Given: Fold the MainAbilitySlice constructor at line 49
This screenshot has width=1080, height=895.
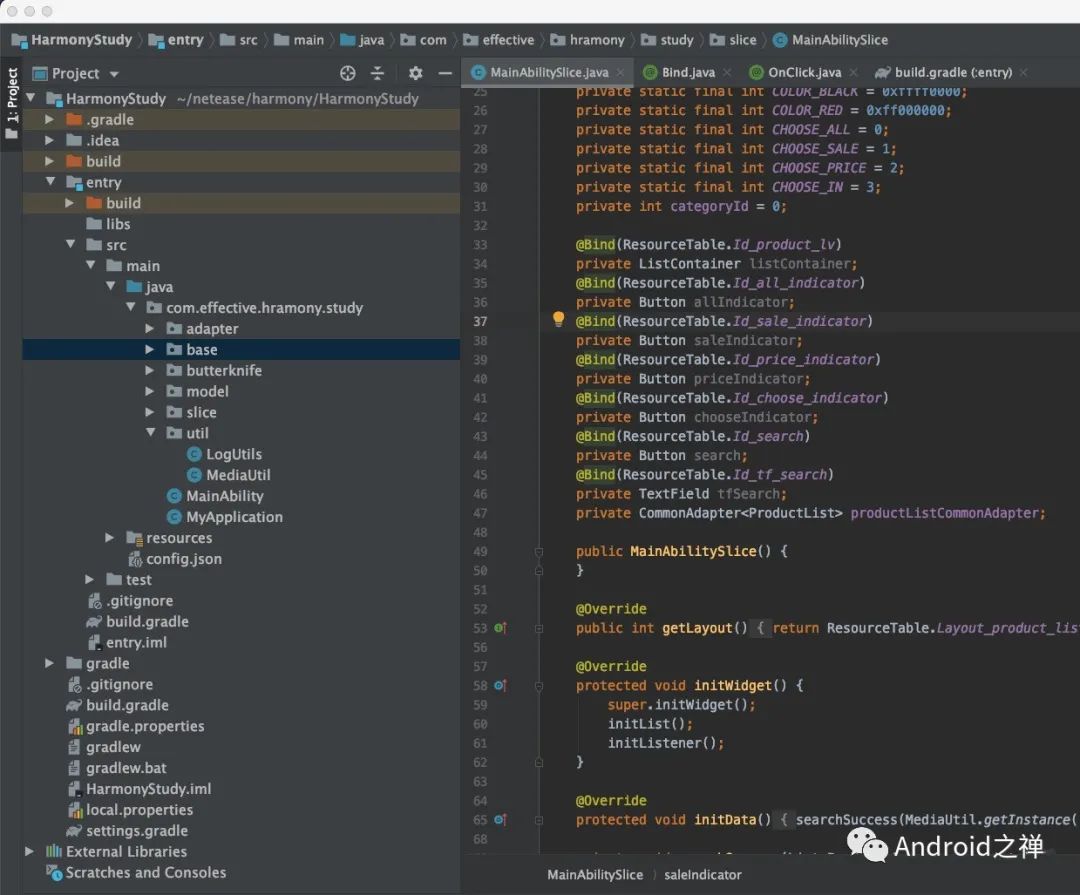Looking at the screenshot, I should tap(539, 551).
